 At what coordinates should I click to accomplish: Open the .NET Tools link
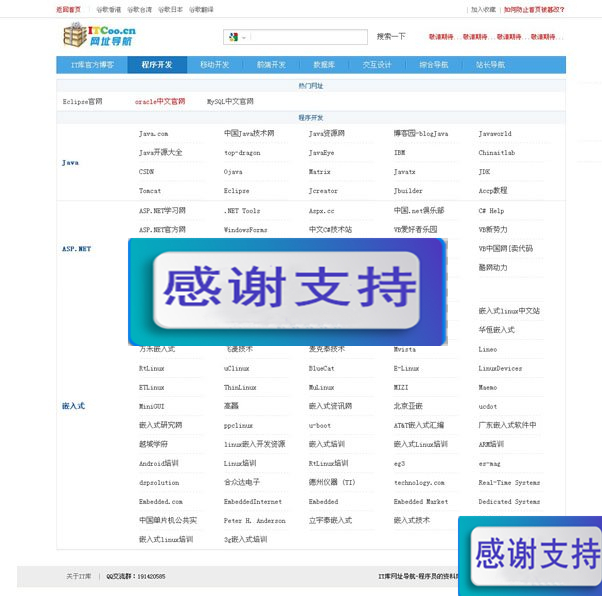click(242, 211)
